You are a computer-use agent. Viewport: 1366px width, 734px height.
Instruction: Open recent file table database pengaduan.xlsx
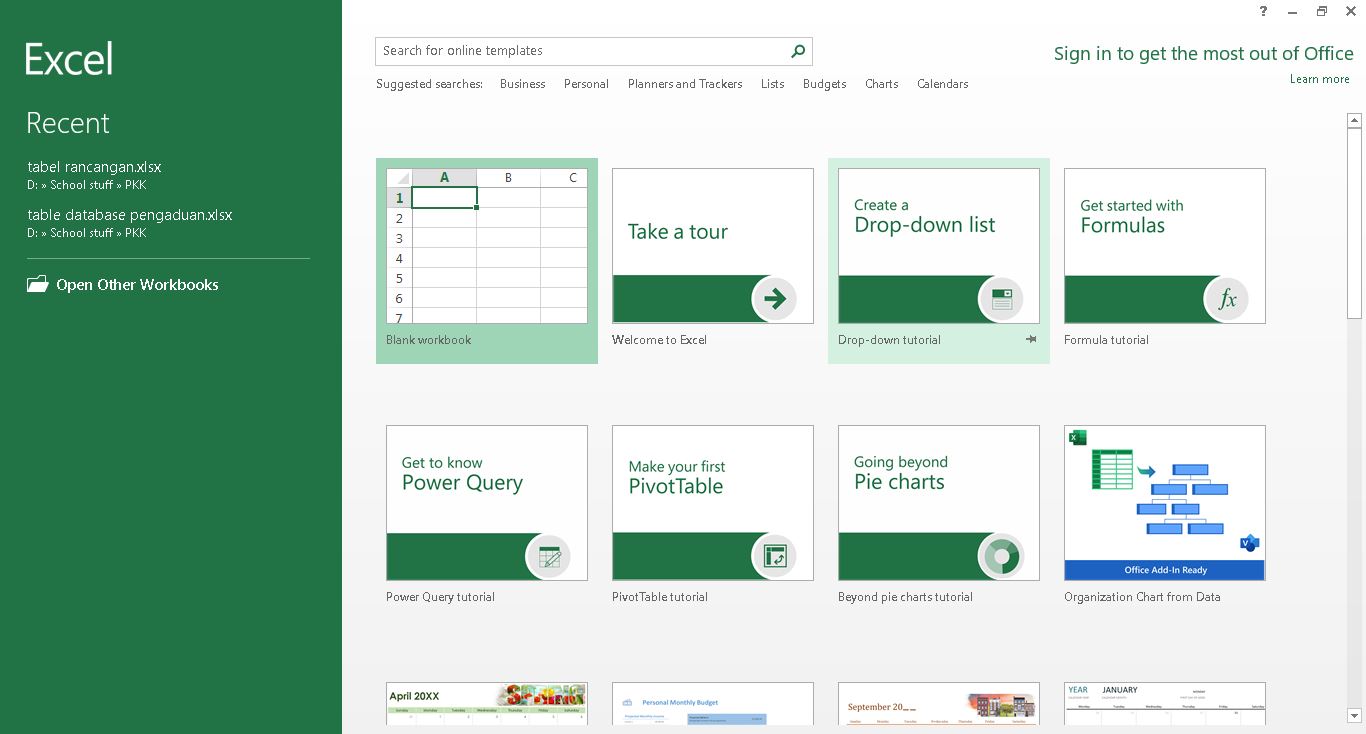pos(130,215)
